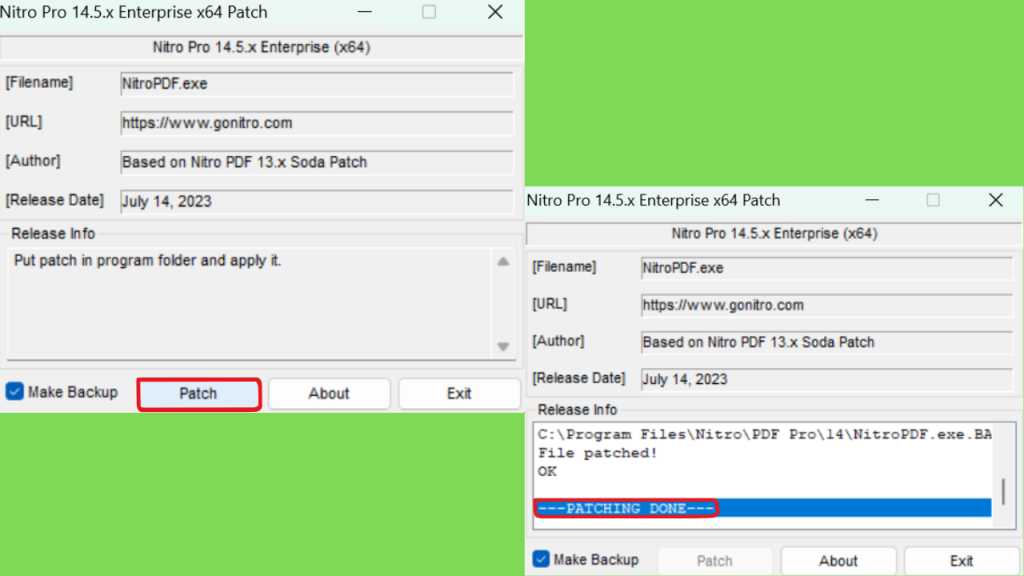Uncheck Make Backup in left window
Viewport: 1024px width, 576px height.
(14, 392)
